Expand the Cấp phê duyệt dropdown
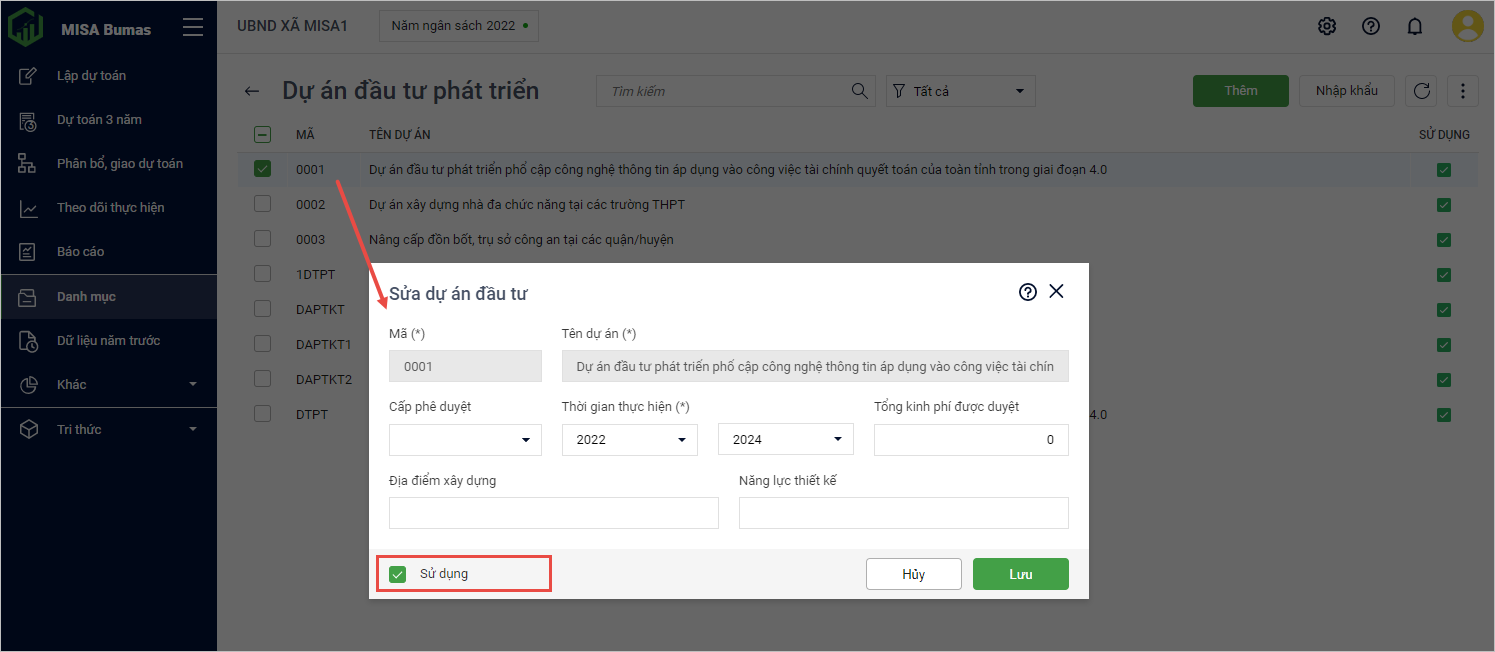Image resolution: width=1495 pixels, height=652 pixels. click(465, 440)
